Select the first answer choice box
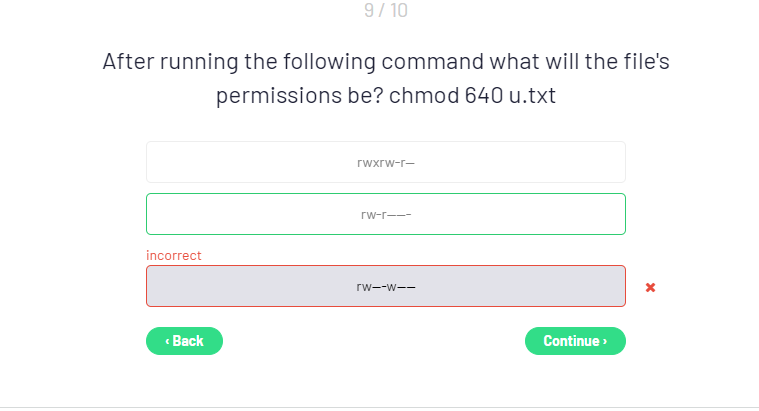Screen dimensions: 759x411 coord(385,162)
